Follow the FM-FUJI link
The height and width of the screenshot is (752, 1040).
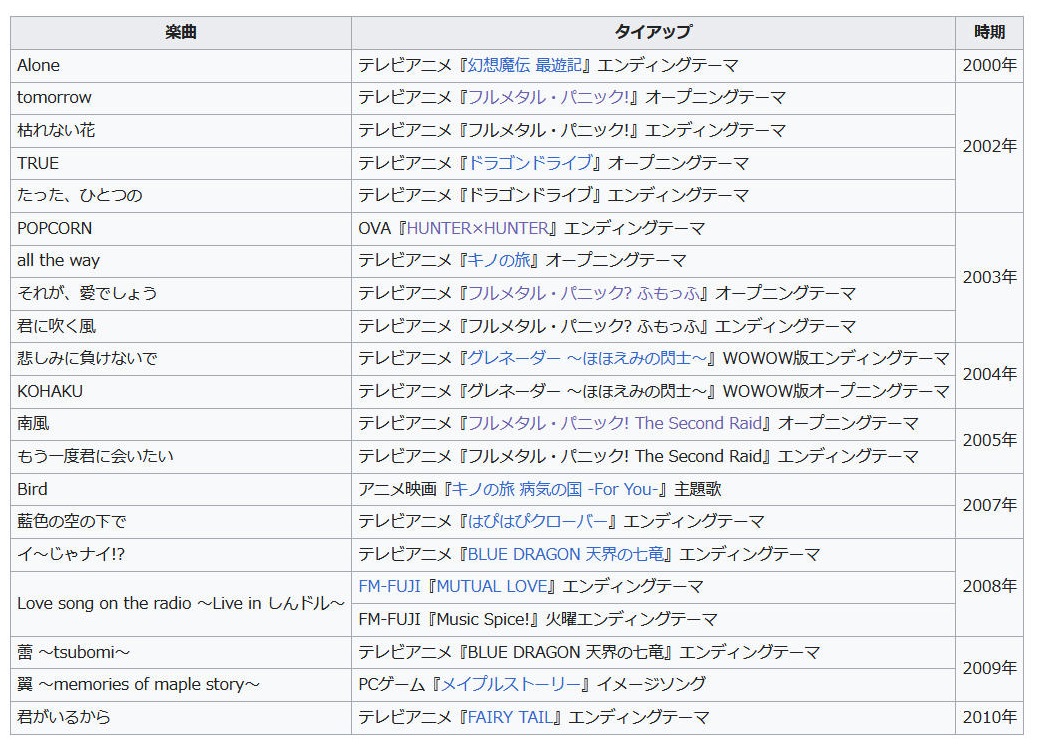[389, 586]
